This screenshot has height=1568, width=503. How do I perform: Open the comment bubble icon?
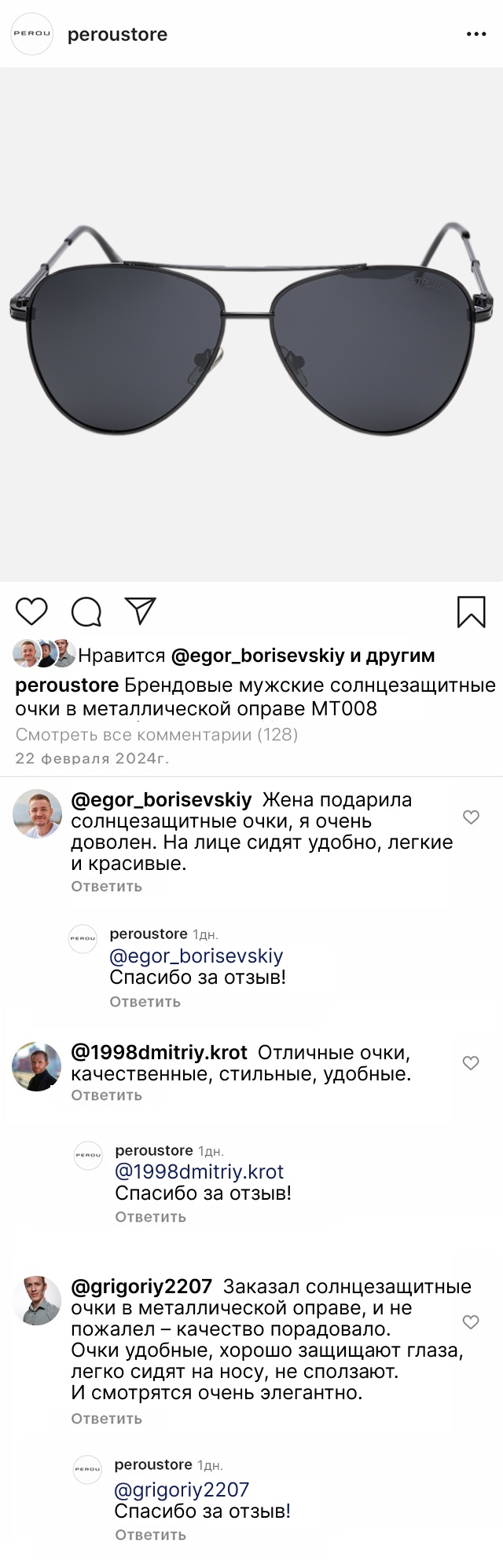coord(86,612)
